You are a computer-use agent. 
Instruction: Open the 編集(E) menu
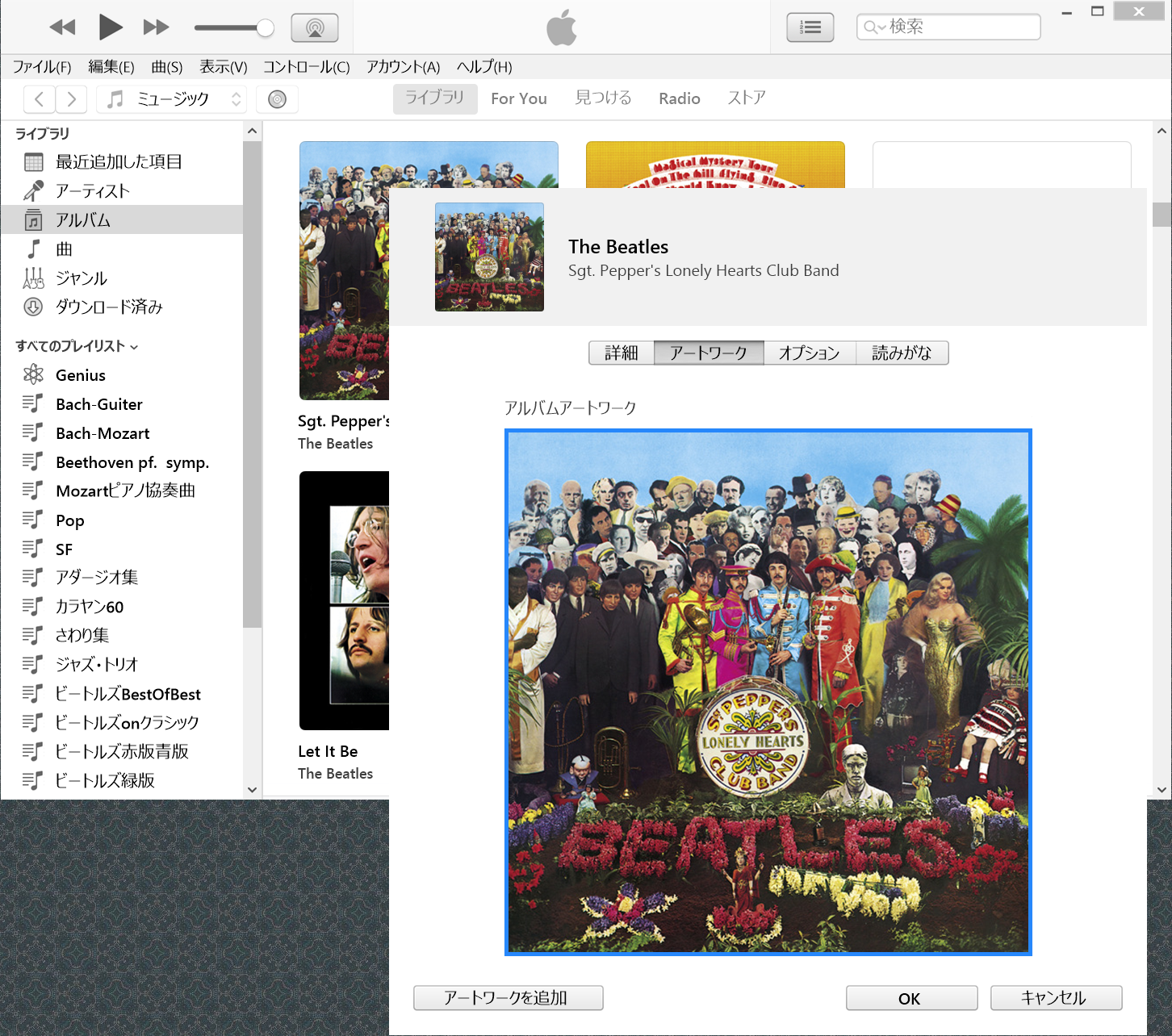pos(111,67)
